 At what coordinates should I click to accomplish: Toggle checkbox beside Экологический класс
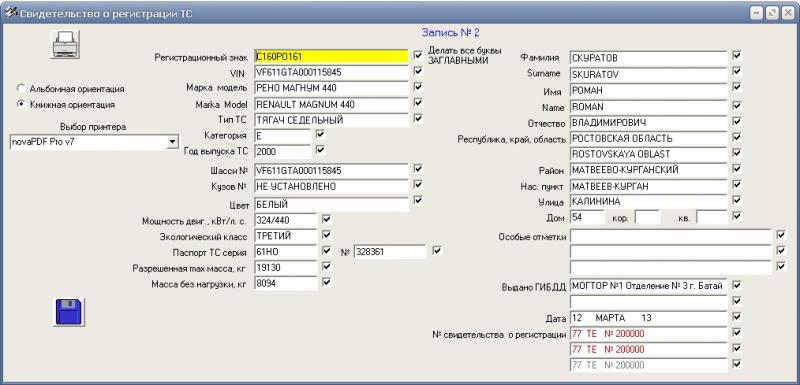click(327, 235)
